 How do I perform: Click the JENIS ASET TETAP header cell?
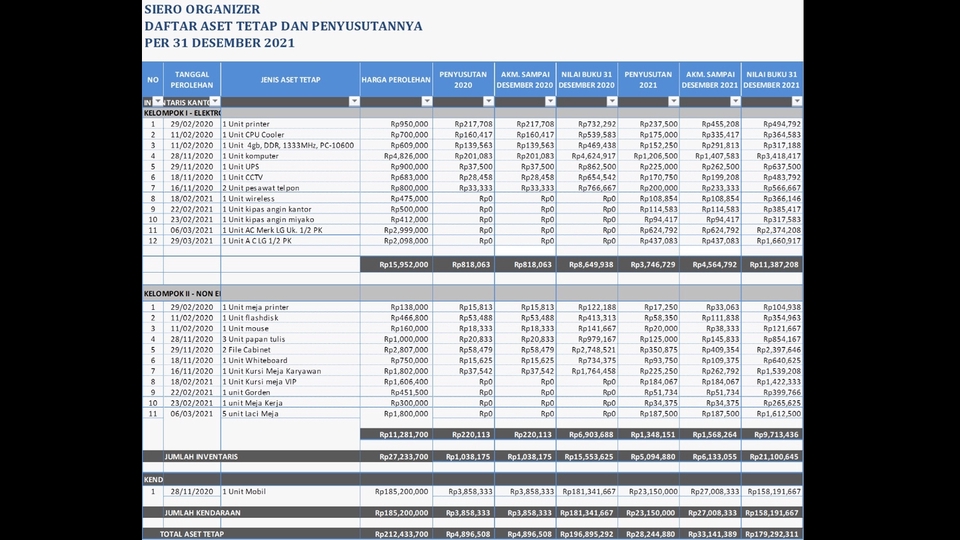click(290, 80)
